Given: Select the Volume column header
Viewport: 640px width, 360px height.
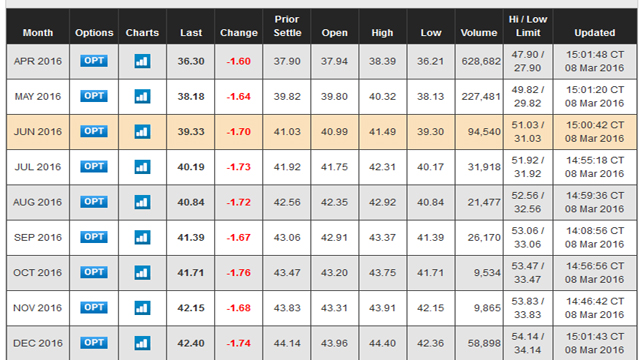Looking at the screenshot, I should coord(479,33).
